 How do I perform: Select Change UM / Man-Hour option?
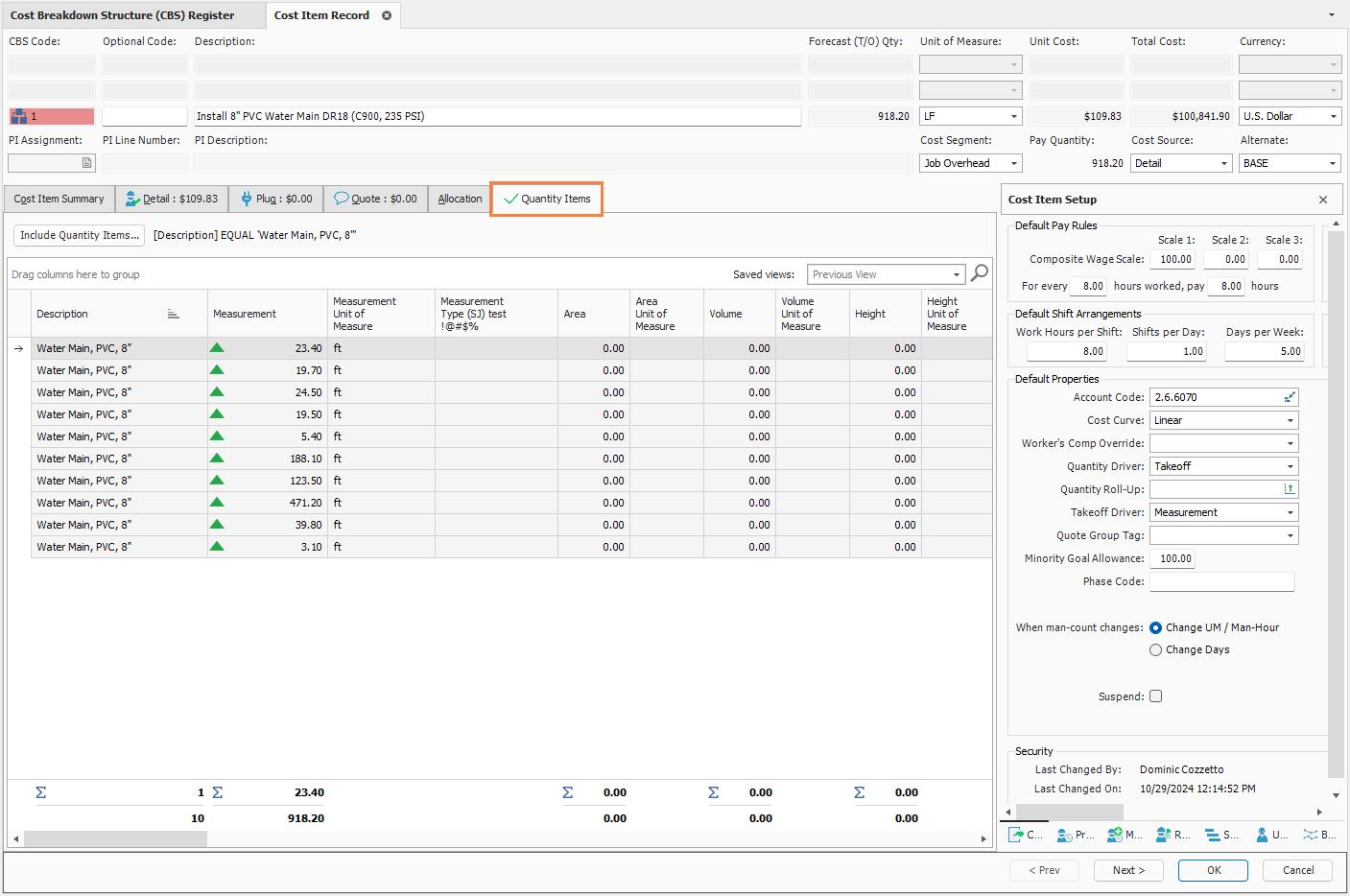click(x=1155, y=627)
